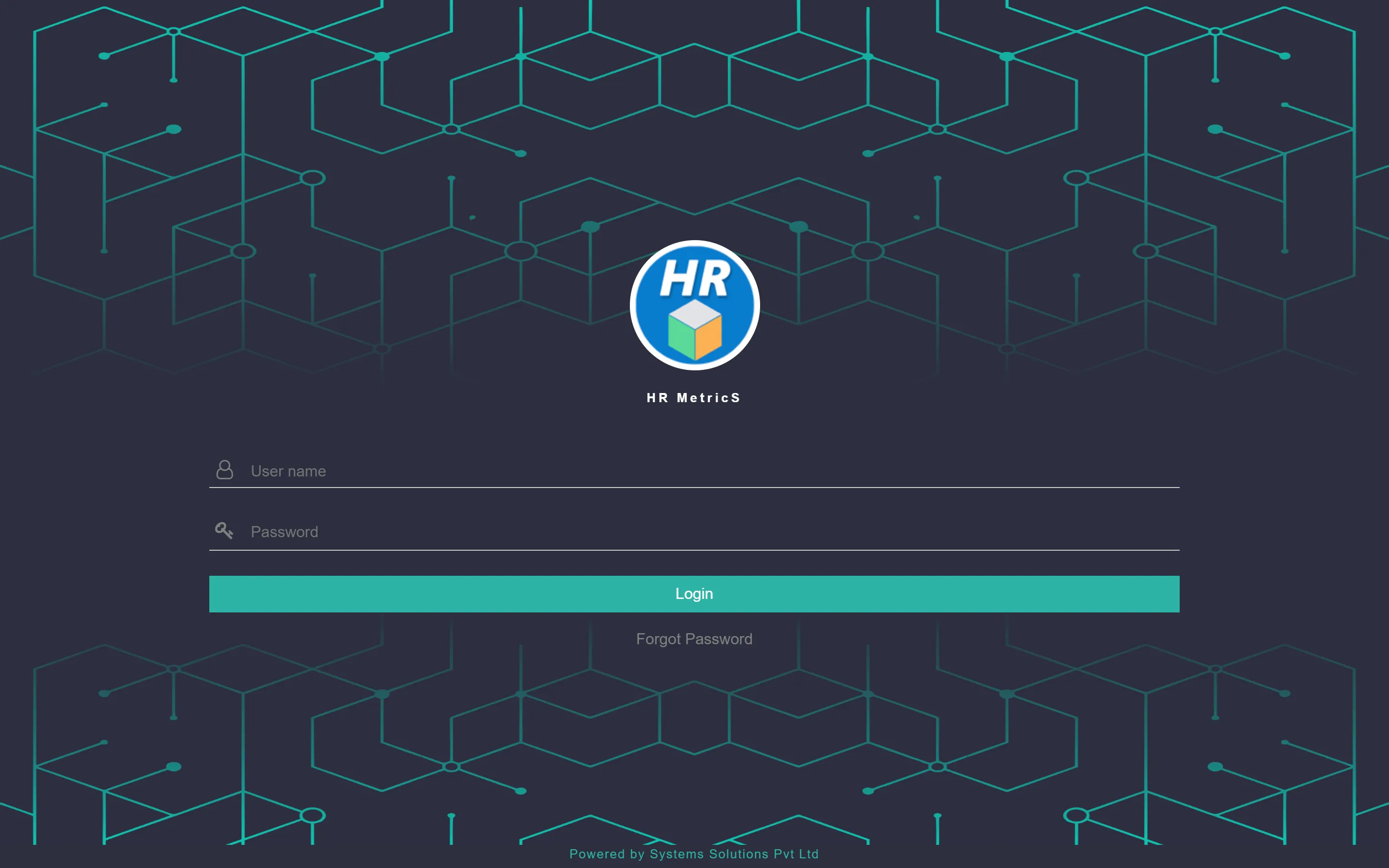Click the Password input field
This screenshot has width=1389, height=868.
pyautogui.click(x=694, y=531)
